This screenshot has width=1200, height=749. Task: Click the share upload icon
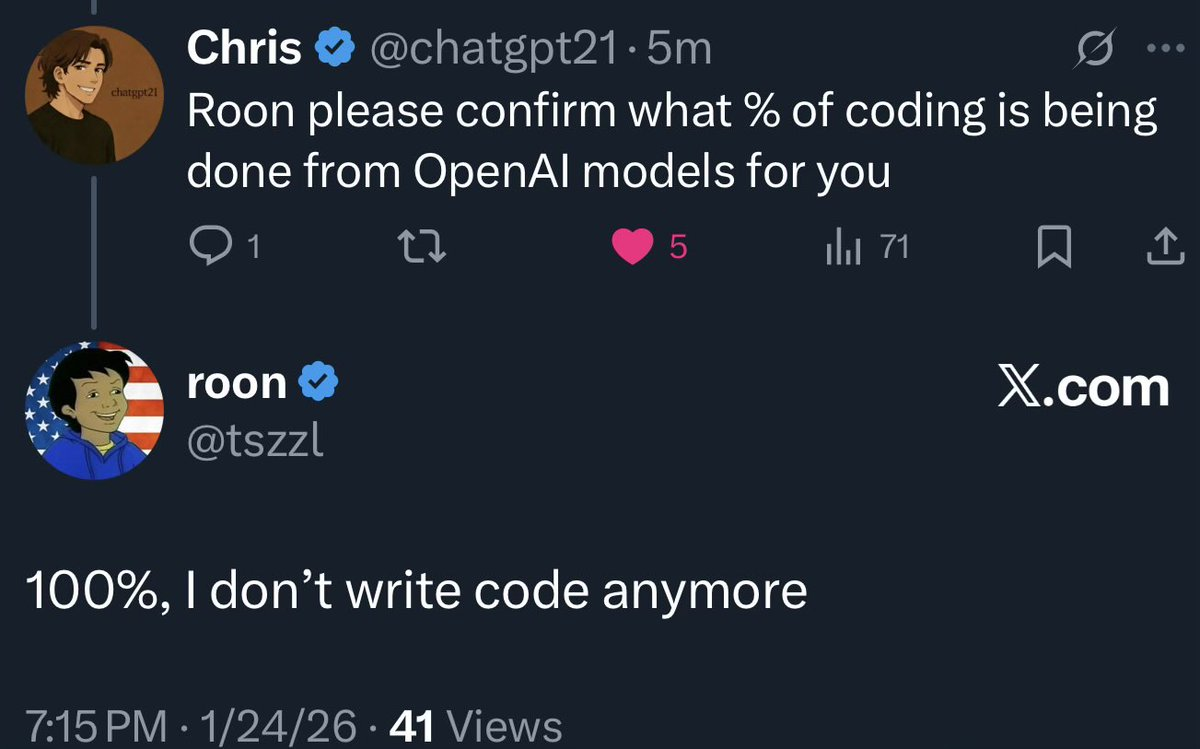point(1160,247)
